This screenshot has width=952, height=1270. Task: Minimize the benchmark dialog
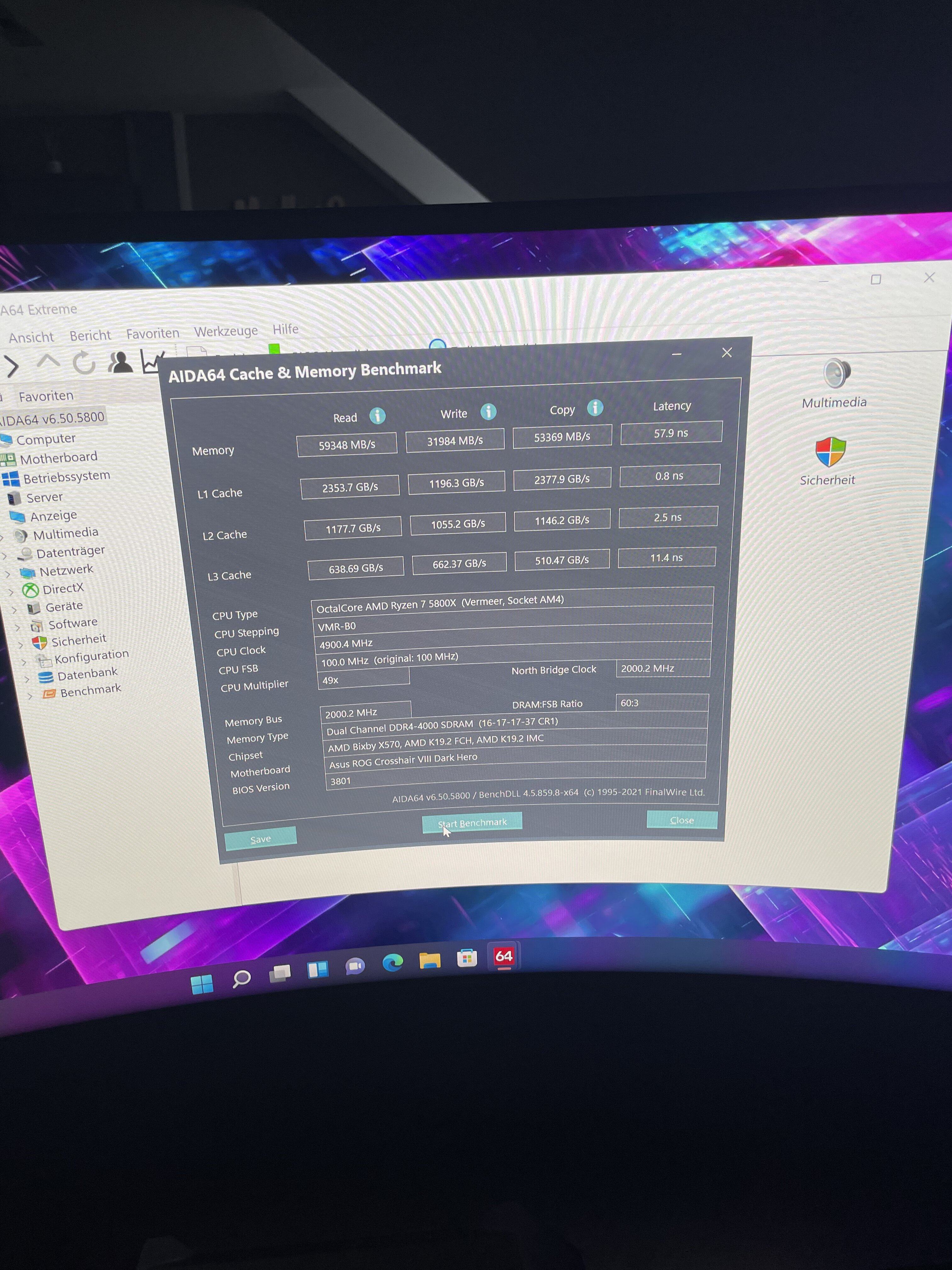click(677, 355)
